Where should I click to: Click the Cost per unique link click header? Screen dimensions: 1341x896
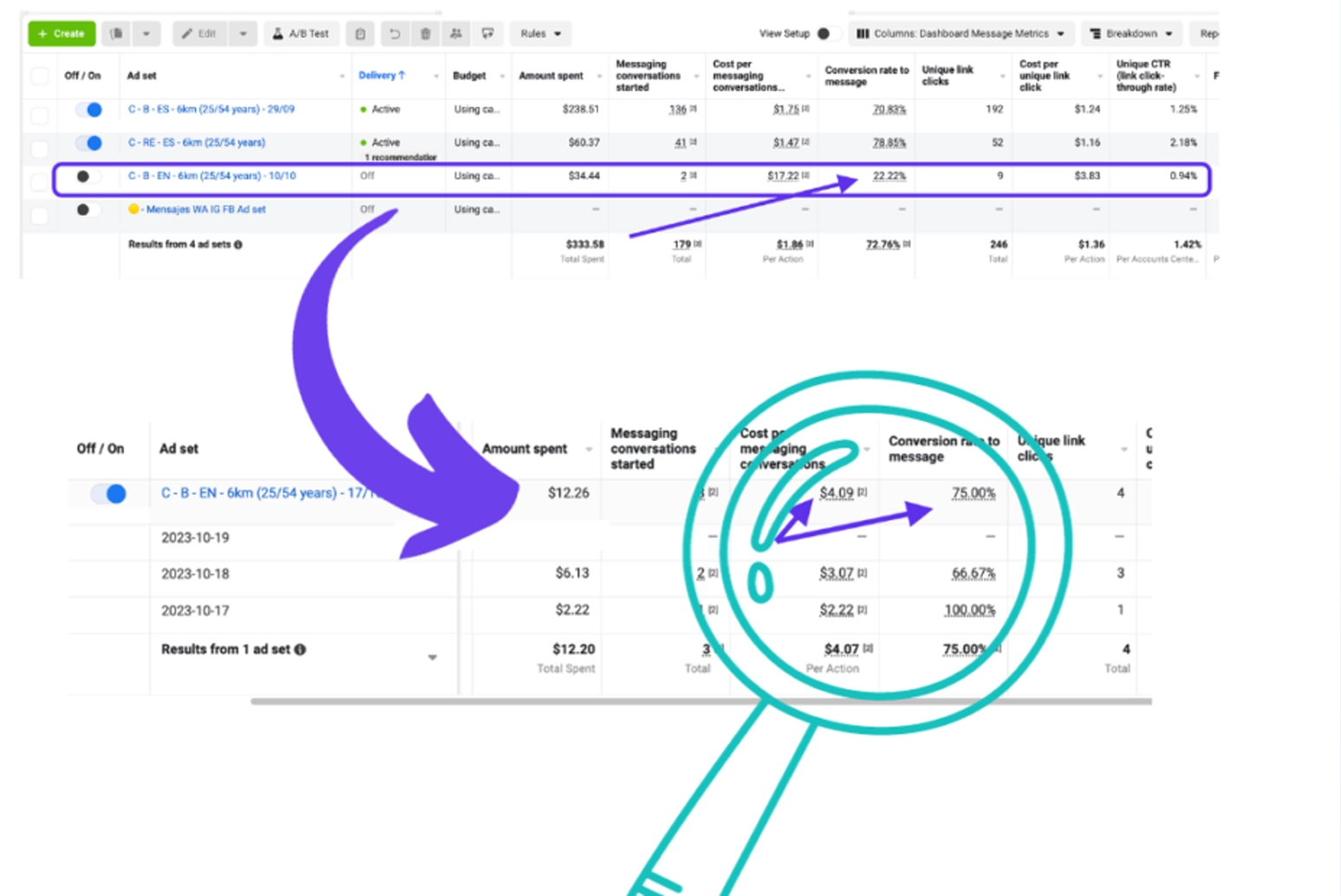(x=1044, y=75)
